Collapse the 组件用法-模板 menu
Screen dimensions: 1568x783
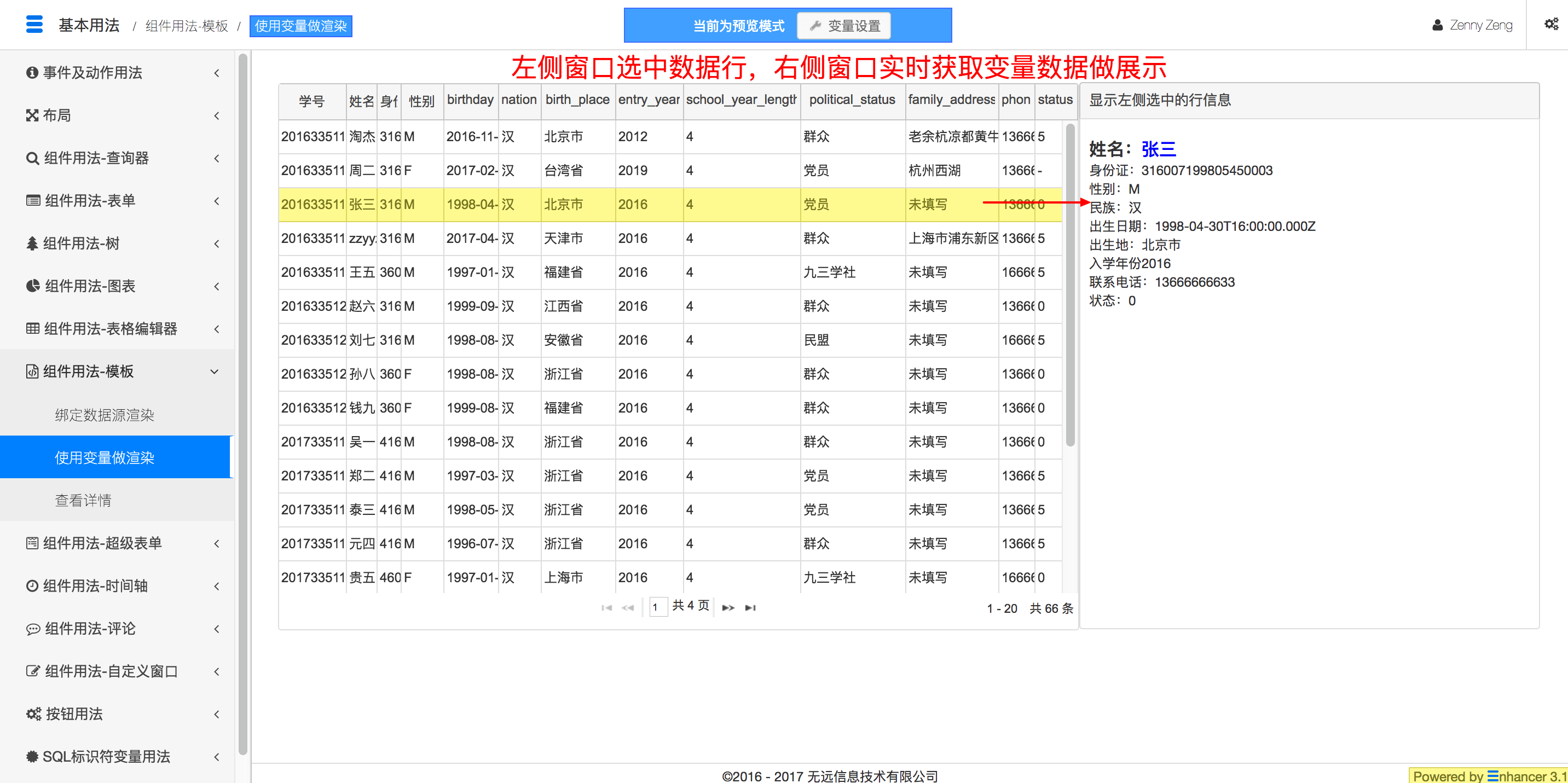pos(214,371)
